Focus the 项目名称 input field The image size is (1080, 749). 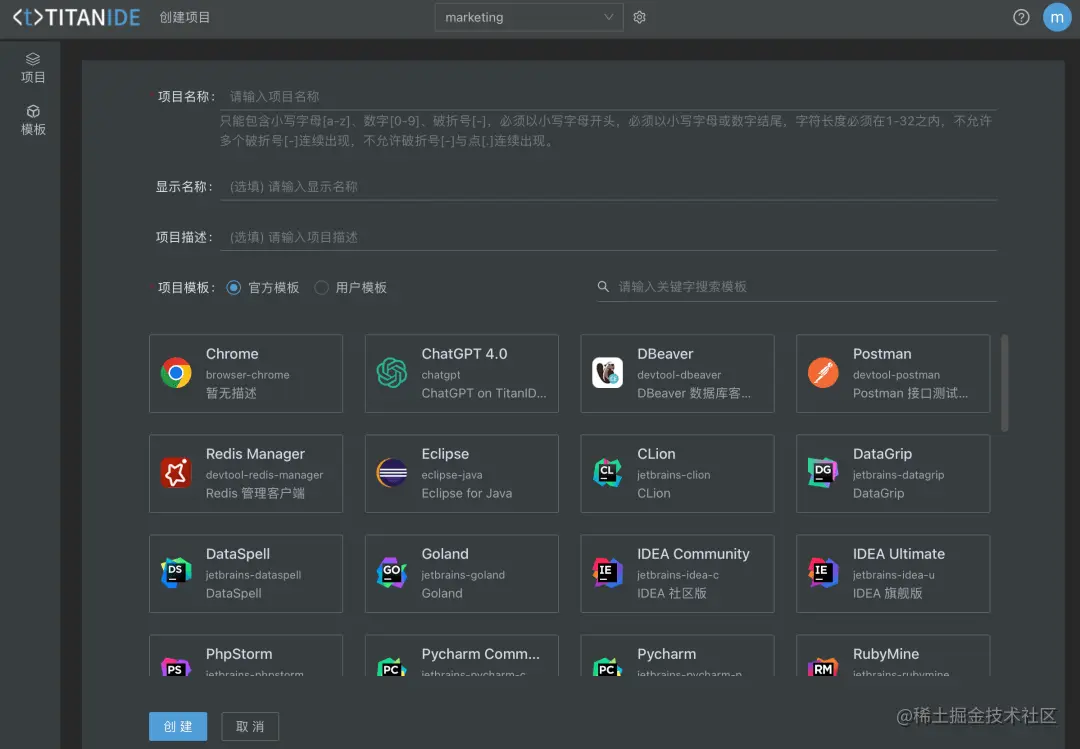pos(609,96)
